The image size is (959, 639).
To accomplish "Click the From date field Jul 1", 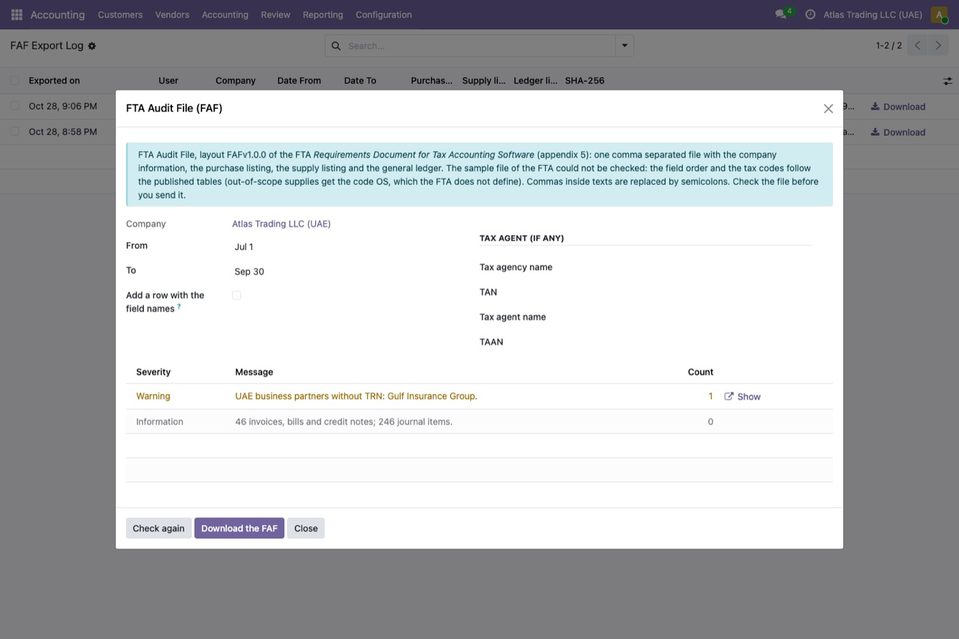I will pyautogui.click(x=346, y=247).
